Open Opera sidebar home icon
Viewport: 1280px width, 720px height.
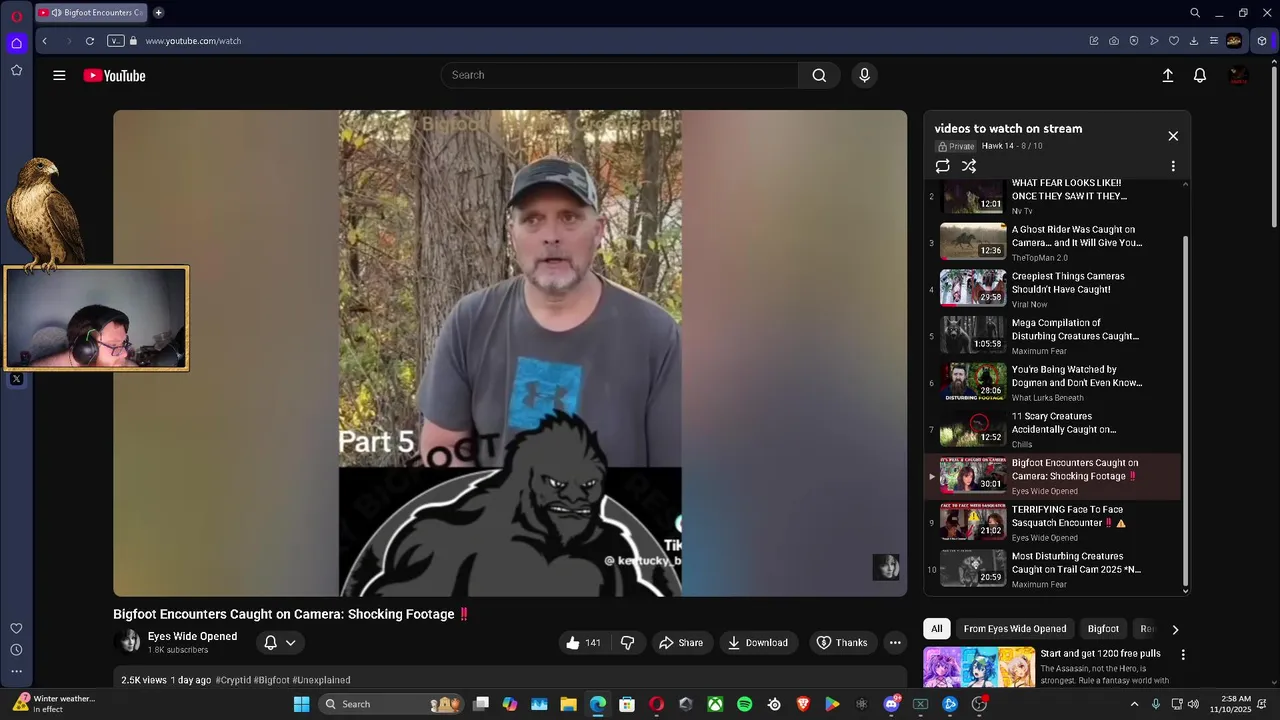(16, 43)
